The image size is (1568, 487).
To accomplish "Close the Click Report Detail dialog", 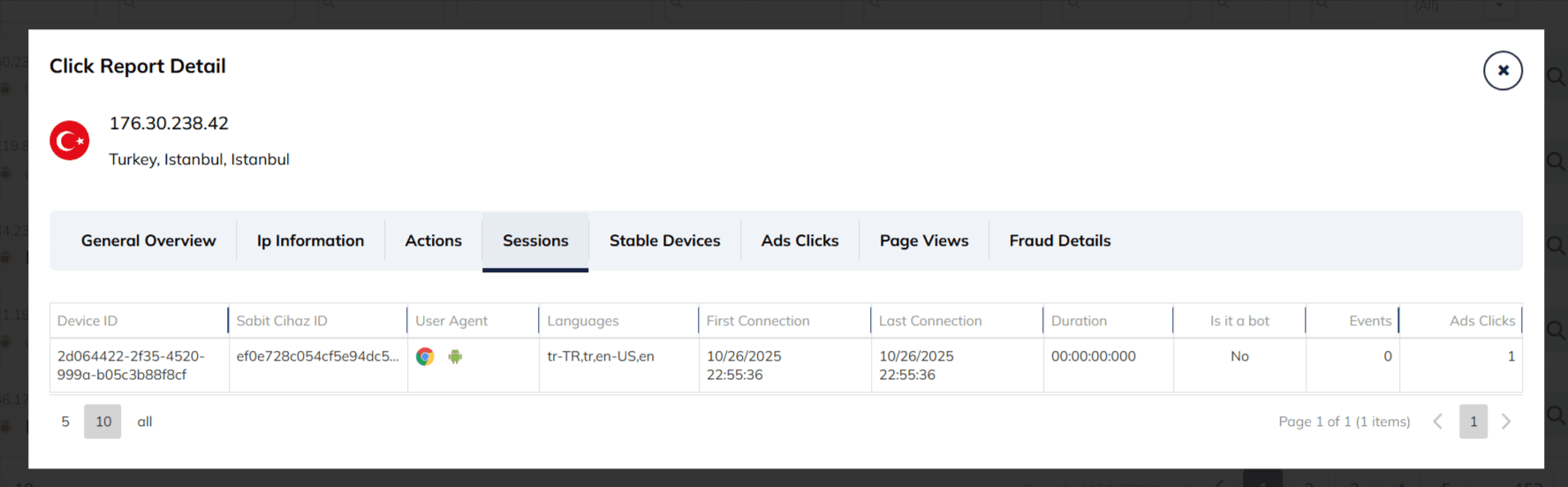I will coord(1502,71).
